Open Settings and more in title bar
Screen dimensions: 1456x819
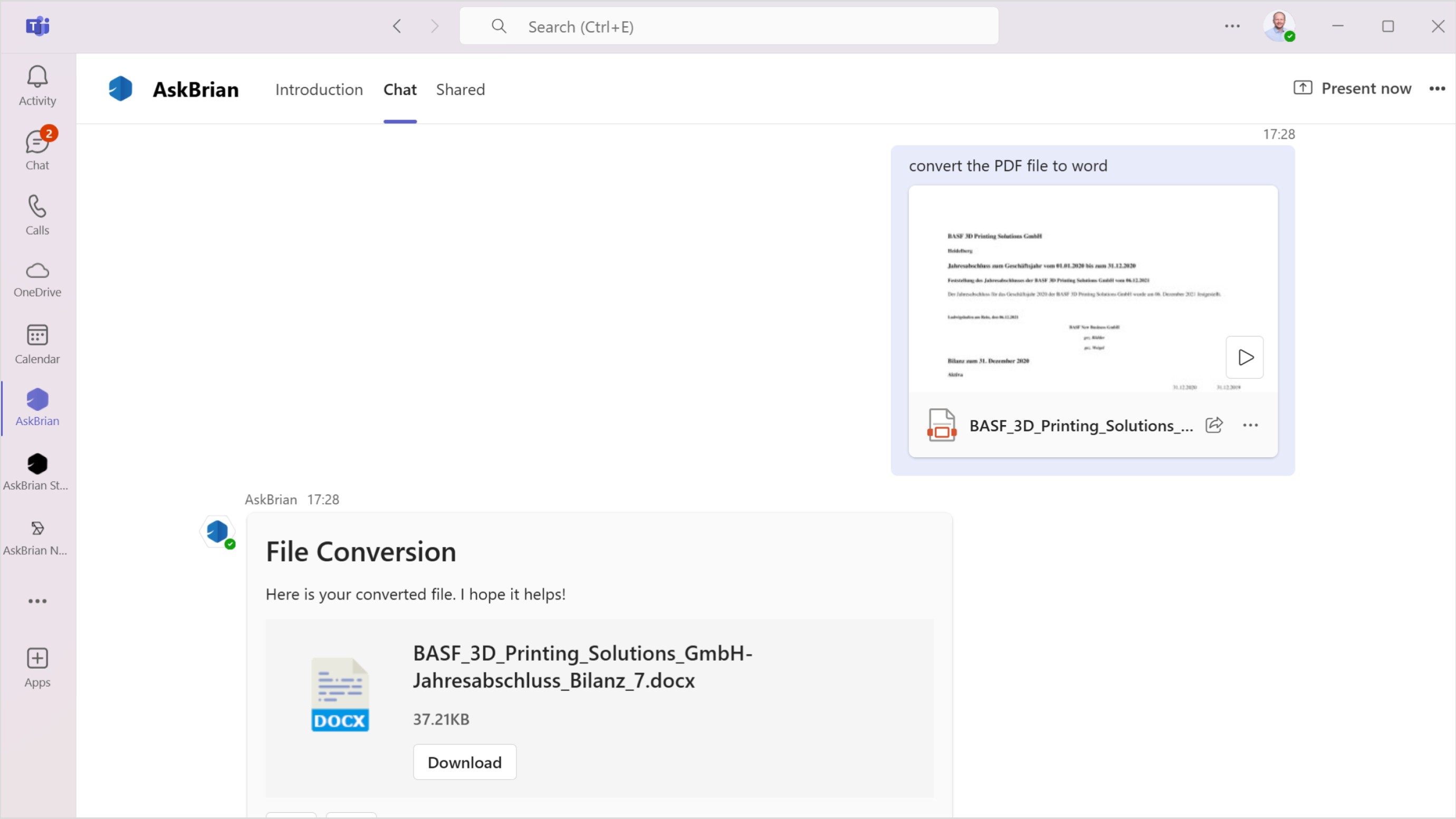1232,26
